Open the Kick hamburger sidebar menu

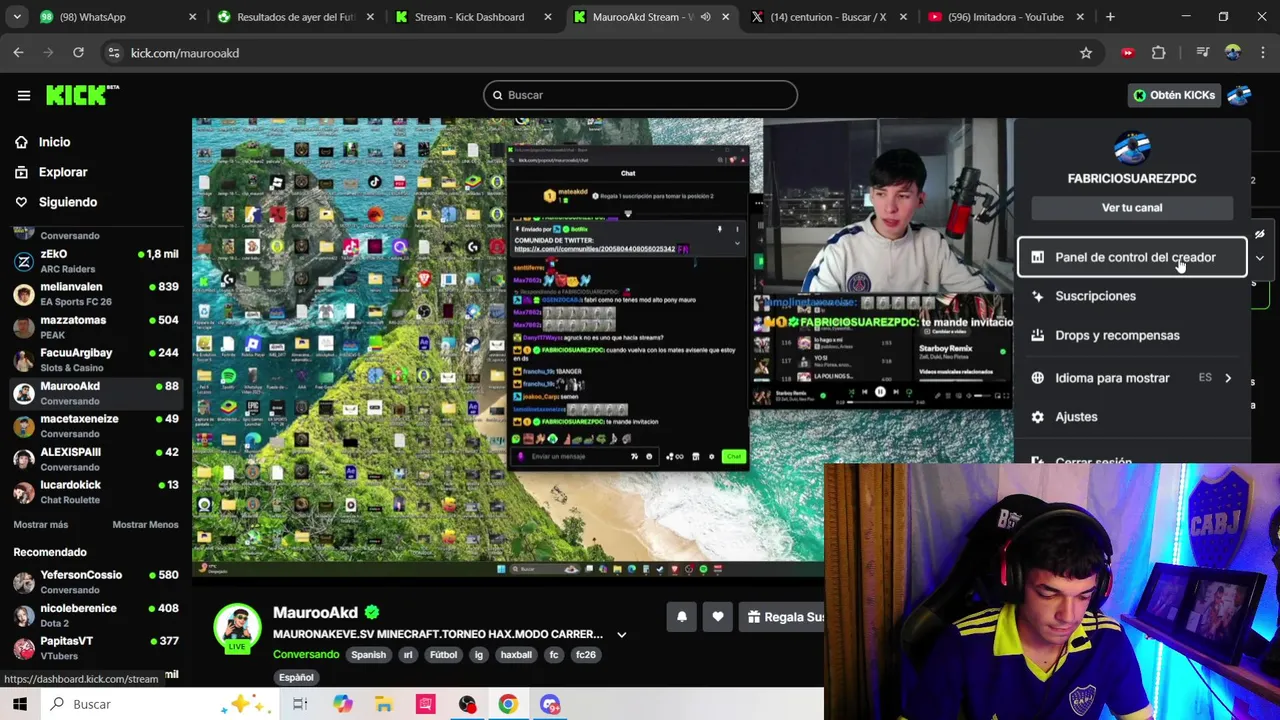[x=24, y=95]
